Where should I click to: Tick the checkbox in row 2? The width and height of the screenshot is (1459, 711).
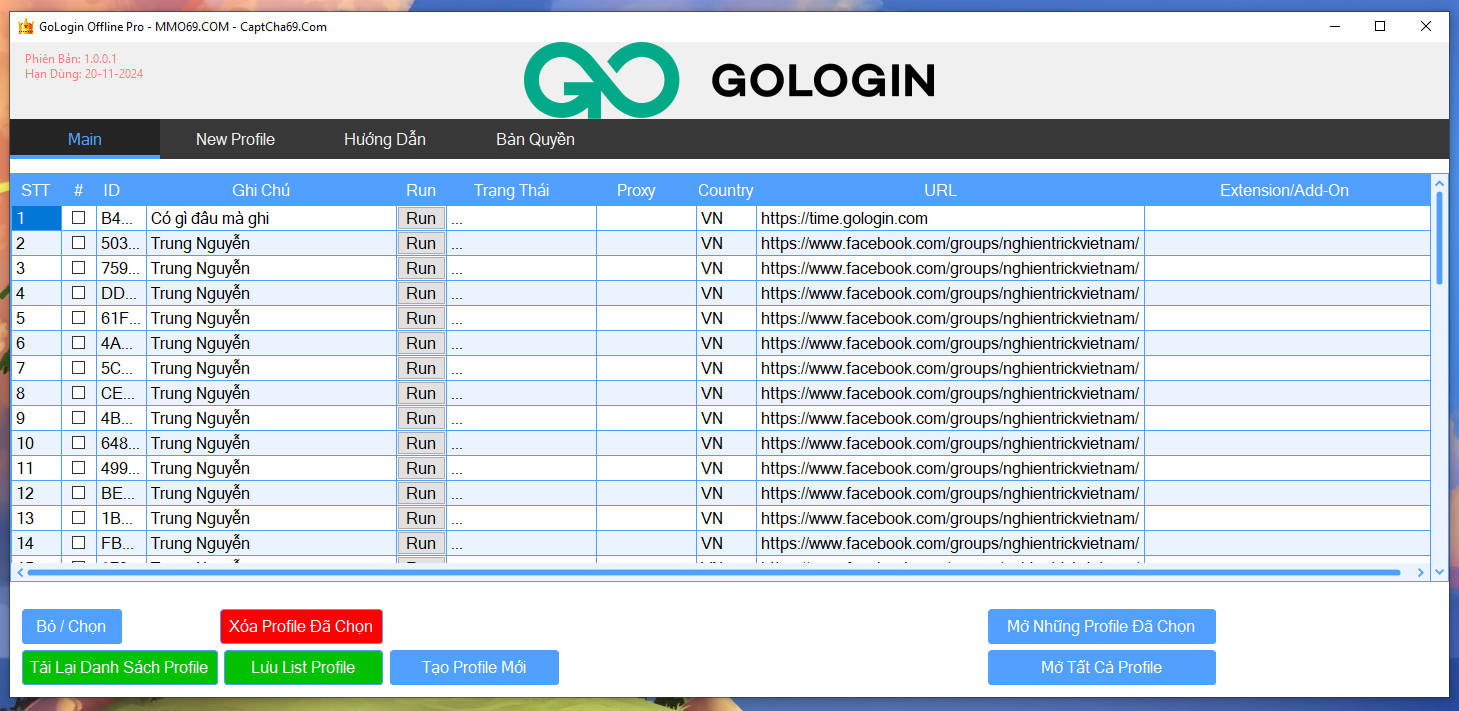pos(78,242)
